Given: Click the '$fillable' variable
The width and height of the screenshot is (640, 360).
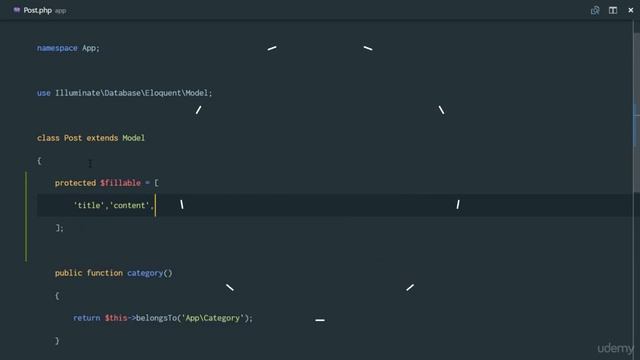Looking at the screenshot, I should point(120,183).
